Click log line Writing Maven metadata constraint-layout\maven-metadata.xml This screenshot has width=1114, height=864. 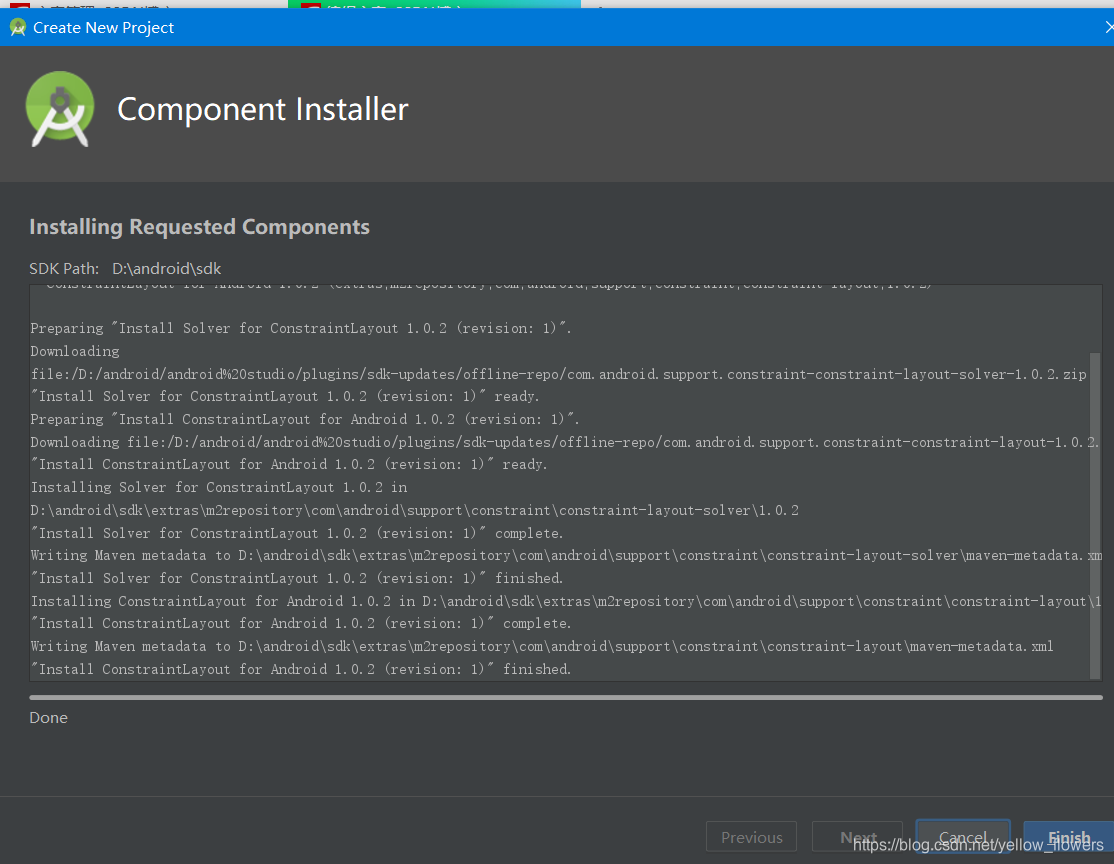(x=542, y=646)
